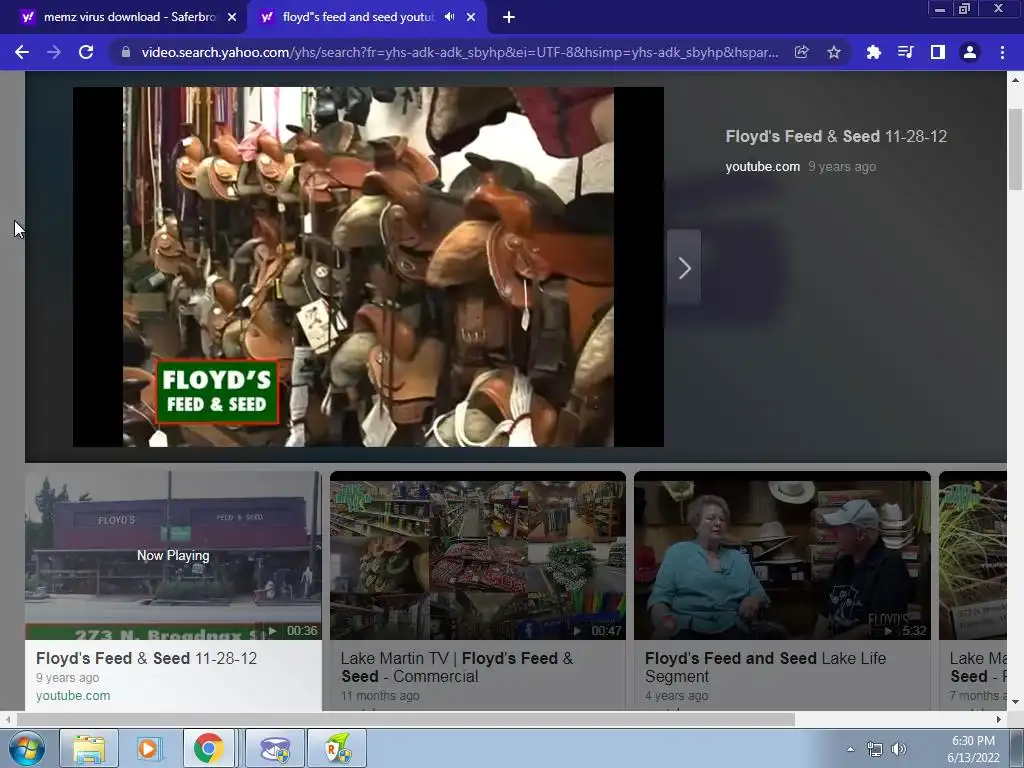Reload the current page

(86, 52)
